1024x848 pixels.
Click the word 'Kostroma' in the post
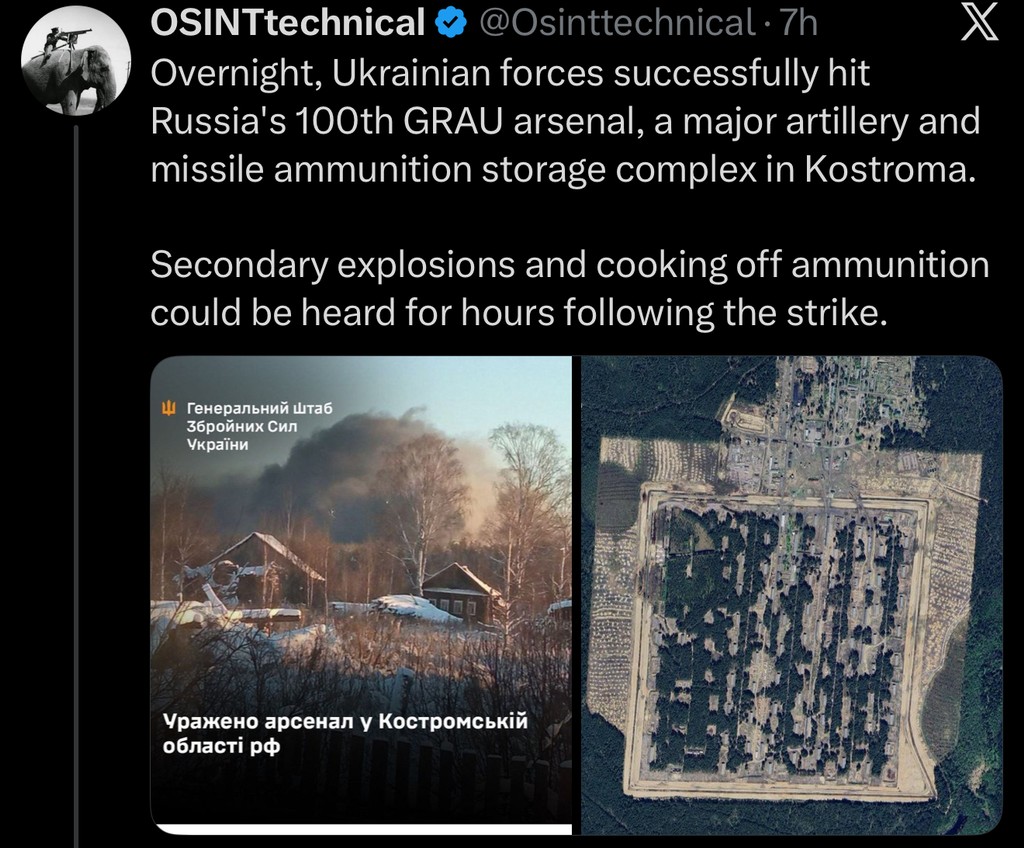pos(887,169)
